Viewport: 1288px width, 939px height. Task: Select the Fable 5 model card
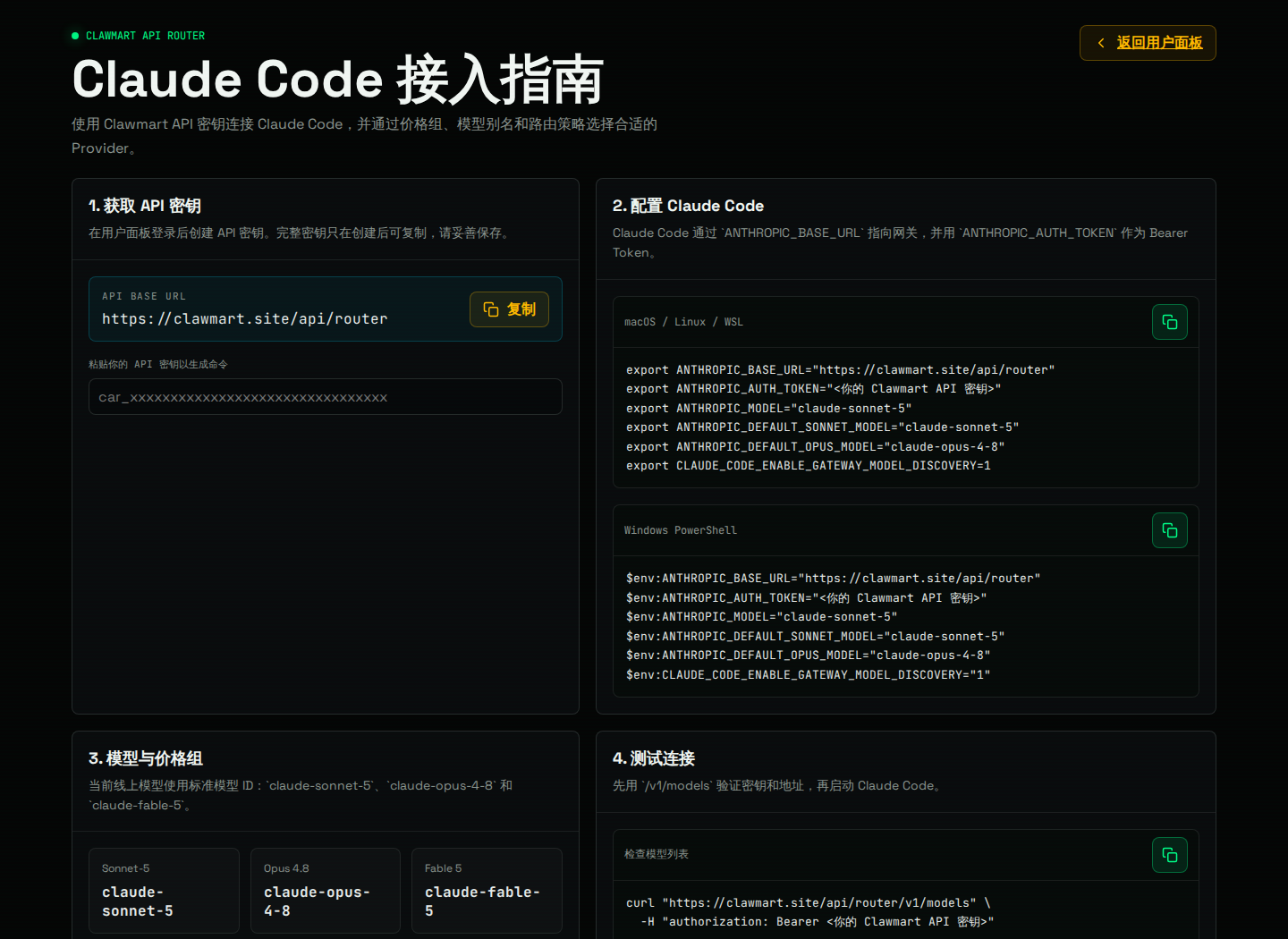tap(487, 891)
